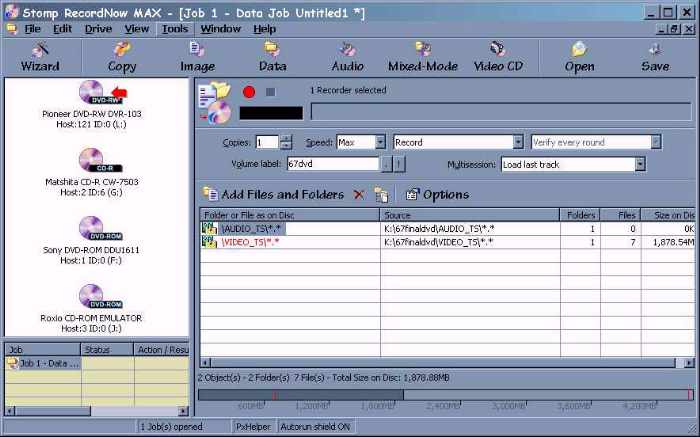This screenshot has height=437, width=700.
Task: Open the Options button
Action: [437, 195]
